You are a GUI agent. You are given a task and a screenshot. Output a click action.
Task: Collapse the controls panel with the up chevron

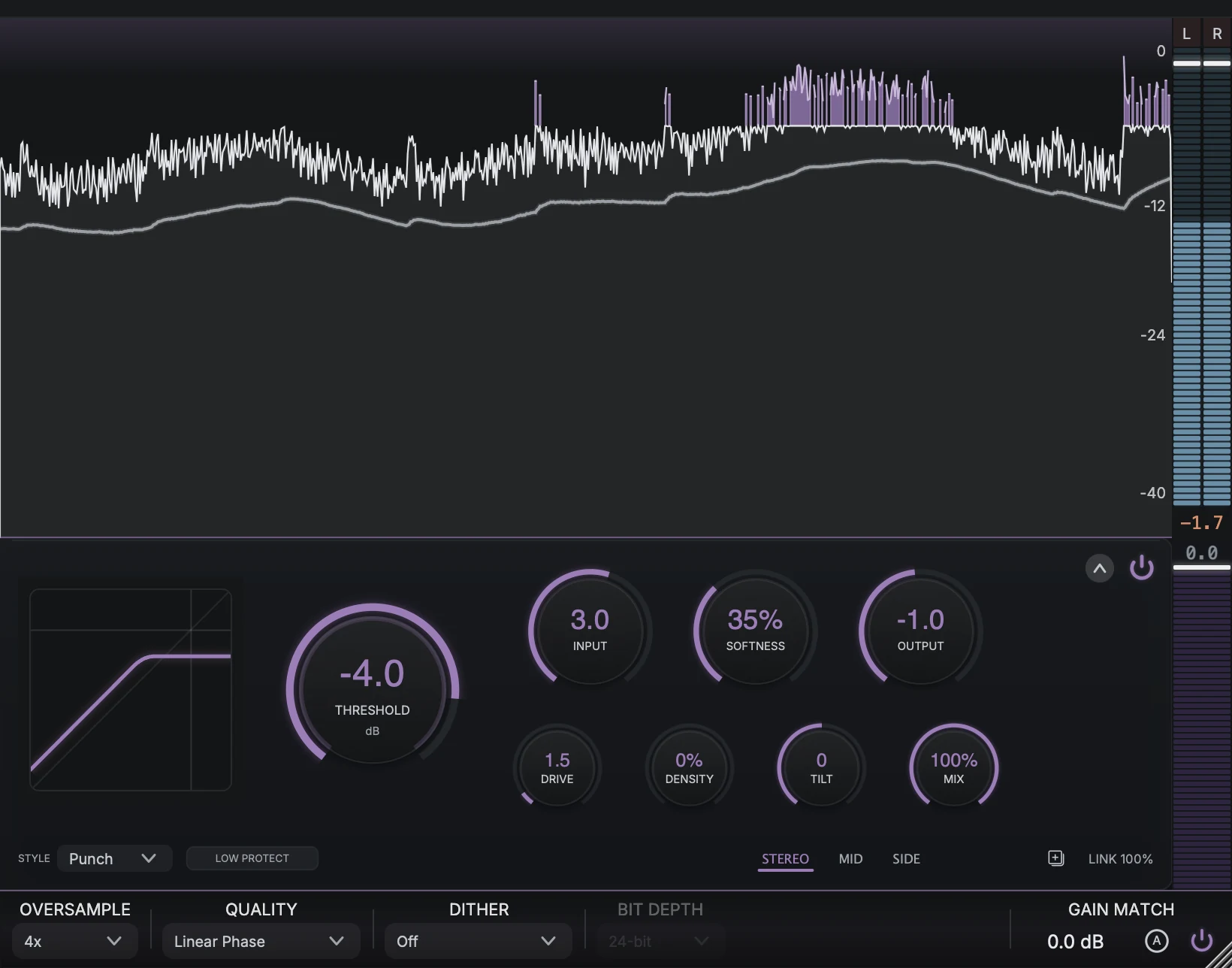pyautogui.click(x=1099, y=568)
